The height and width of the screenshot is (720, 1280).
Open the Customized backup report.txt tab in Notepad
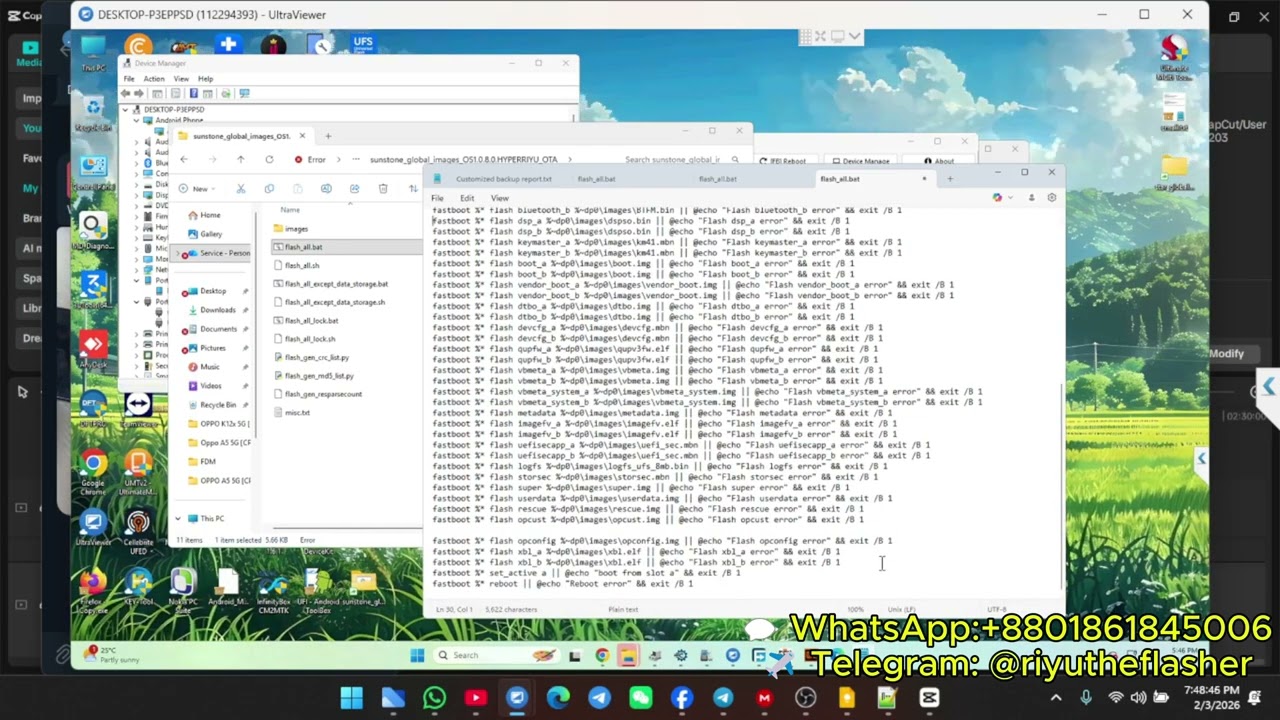tap(503, 179)
